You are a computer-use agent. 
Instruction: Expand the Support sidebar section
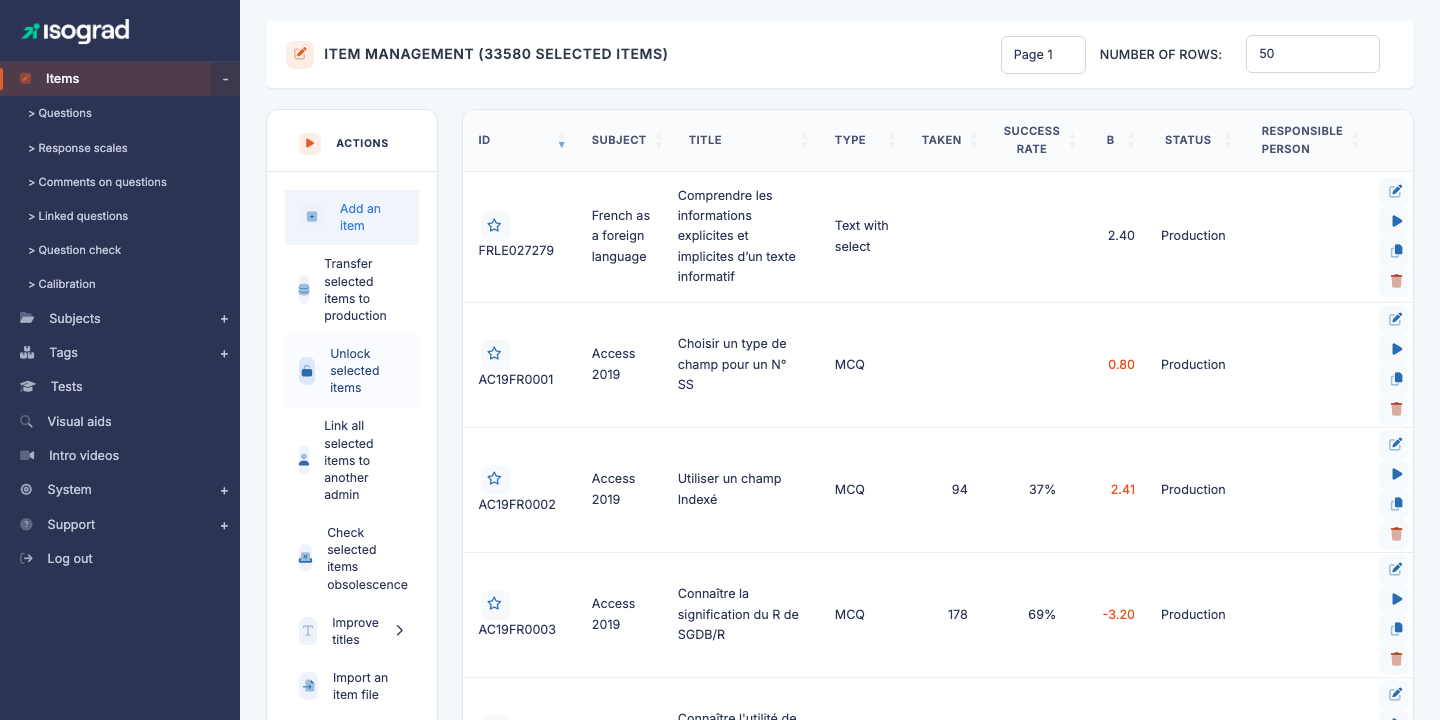point(224,525)
